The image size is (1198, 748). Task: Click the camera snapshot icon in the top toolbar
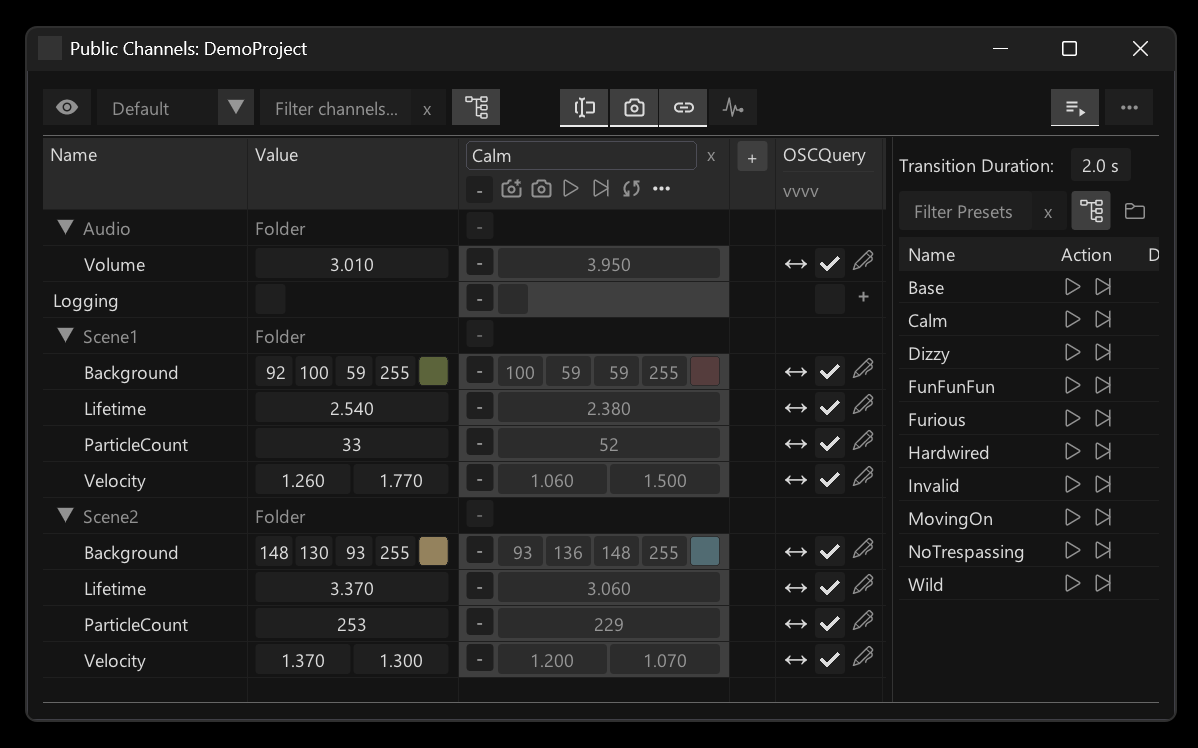[634, 108]
